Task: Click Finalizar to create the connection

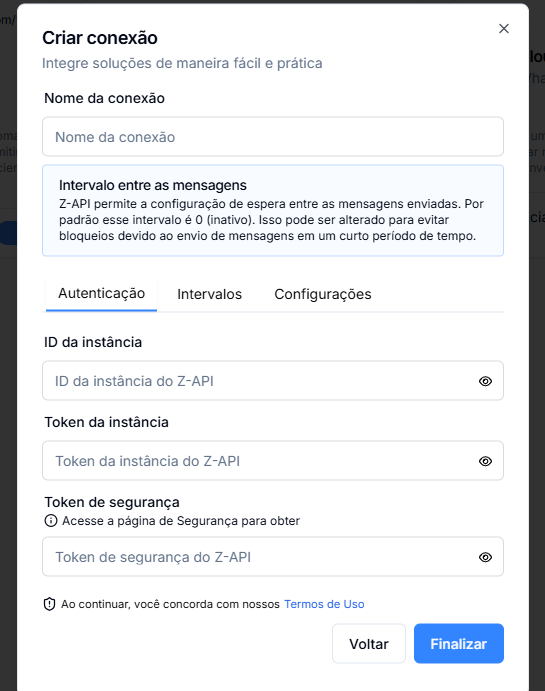Action: pyautogui.click(x=459, y=643)
